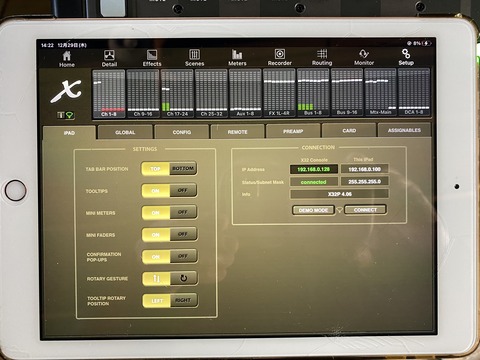
Task: Turn Tooltips OFF
Action: [183, 190]
